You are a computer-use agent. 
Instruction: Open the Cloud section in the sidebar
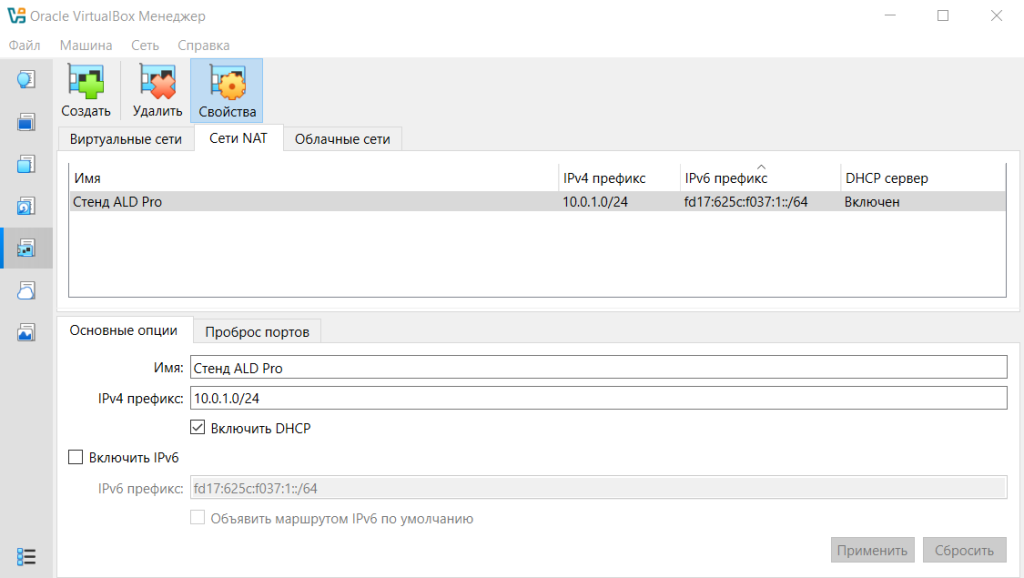(27, 291)
